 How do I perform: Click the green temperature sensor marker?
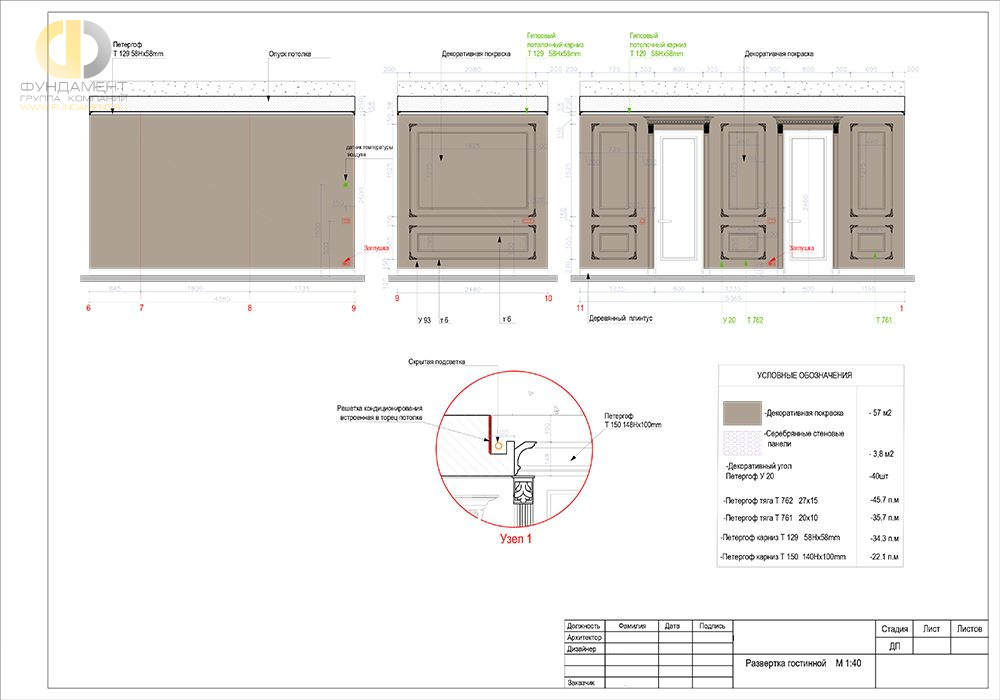click(x=346, y=184)
